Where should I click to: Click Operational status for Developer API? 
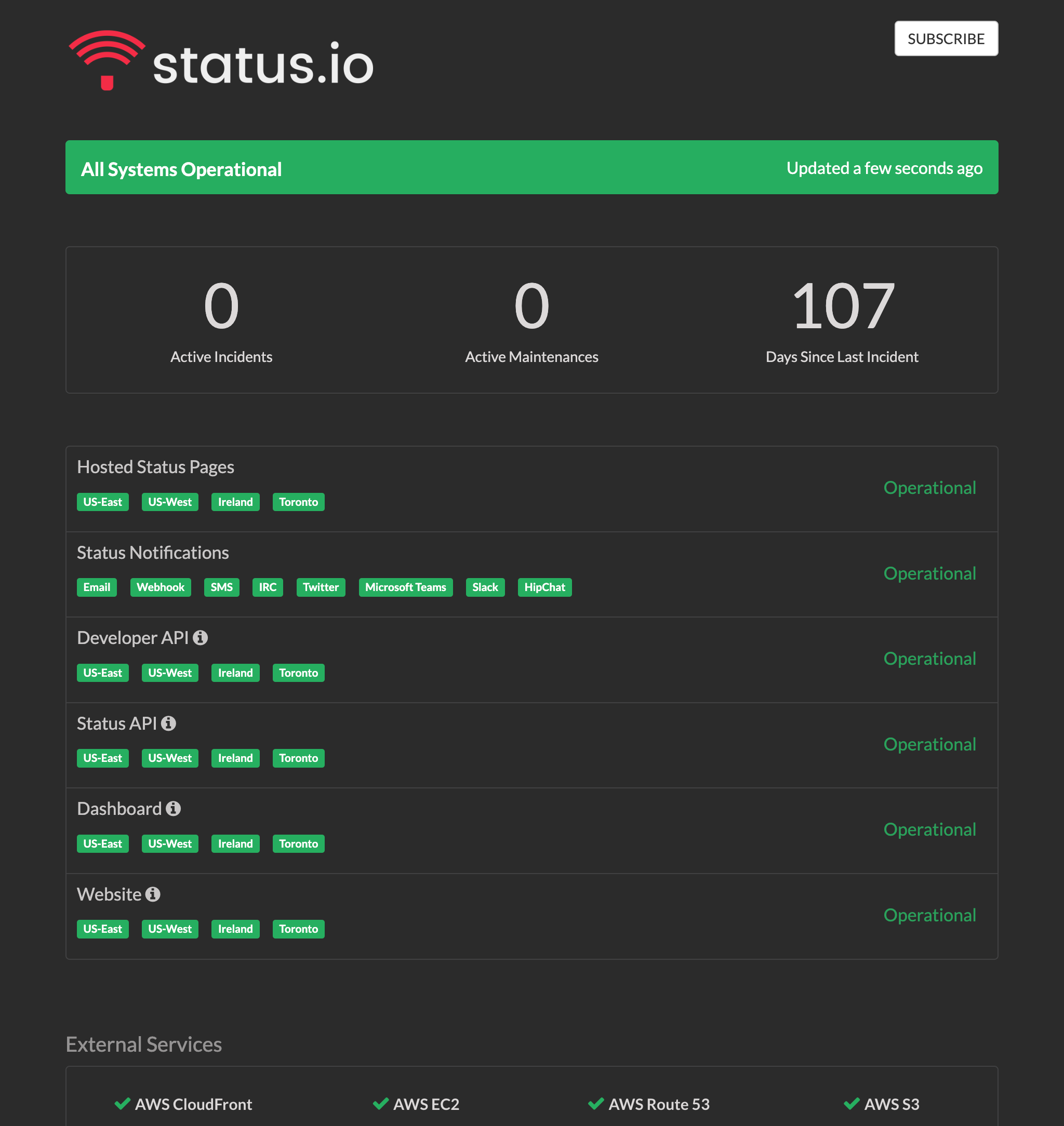click(x=929, y=658)
